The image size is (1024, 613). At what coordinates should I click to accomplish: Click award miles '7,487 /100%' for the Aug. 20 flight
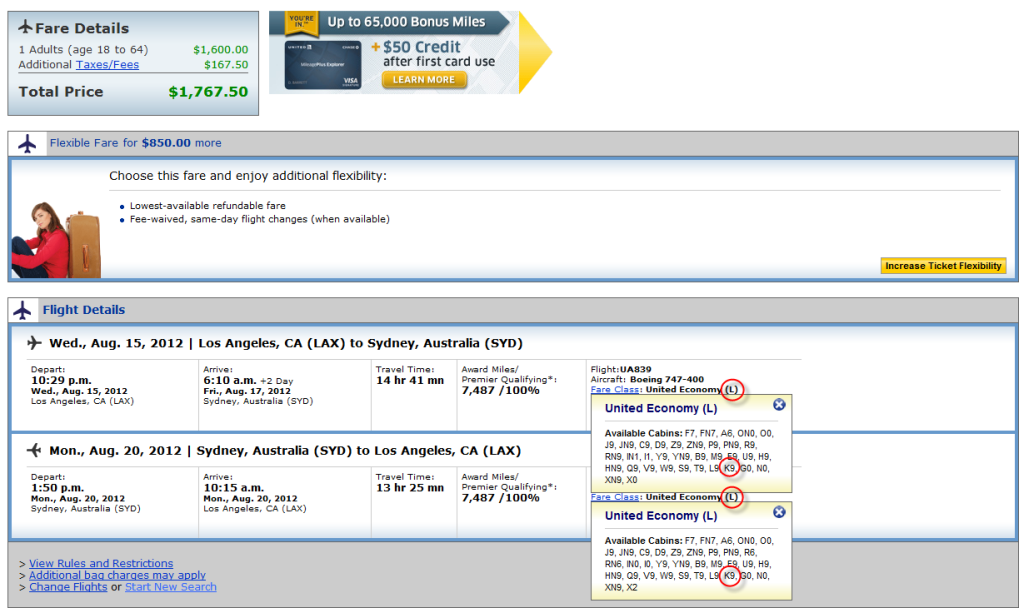tap(501, 497)
